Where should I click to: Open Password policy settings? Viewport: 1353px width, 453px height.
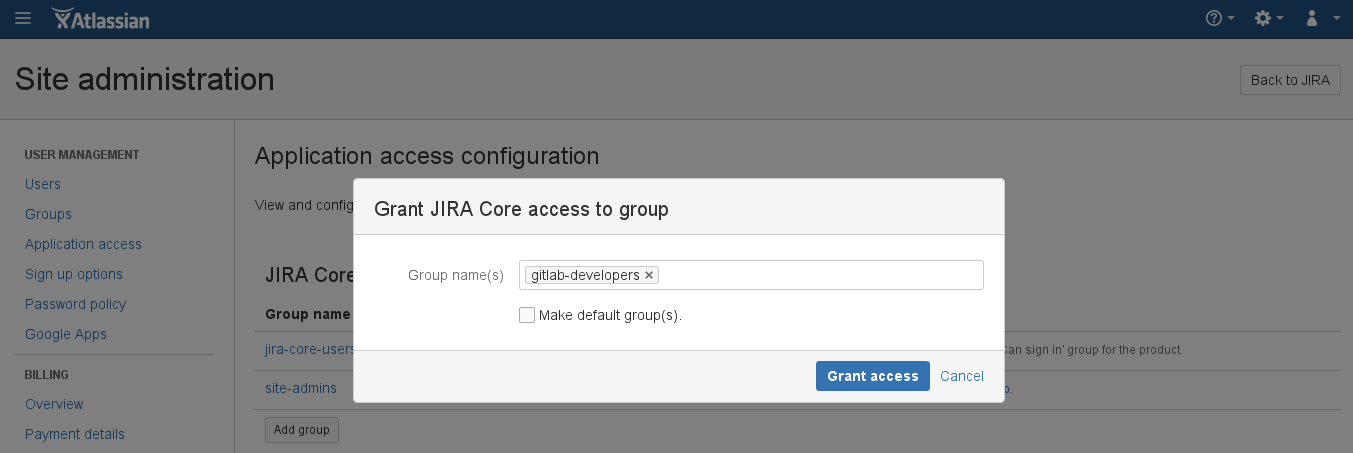pyautogui.click(x=75, y=304)
